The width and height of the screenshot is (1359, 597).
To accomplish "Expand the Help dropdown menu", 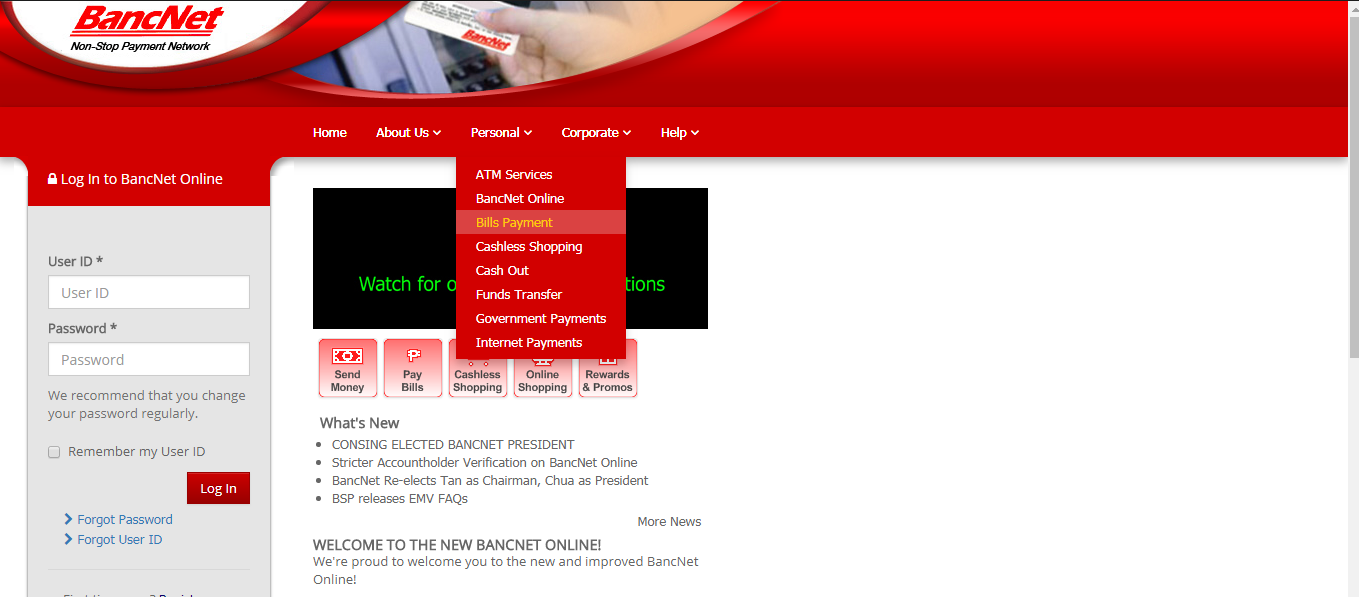I will pyautogui.click(x=680, y=132).
